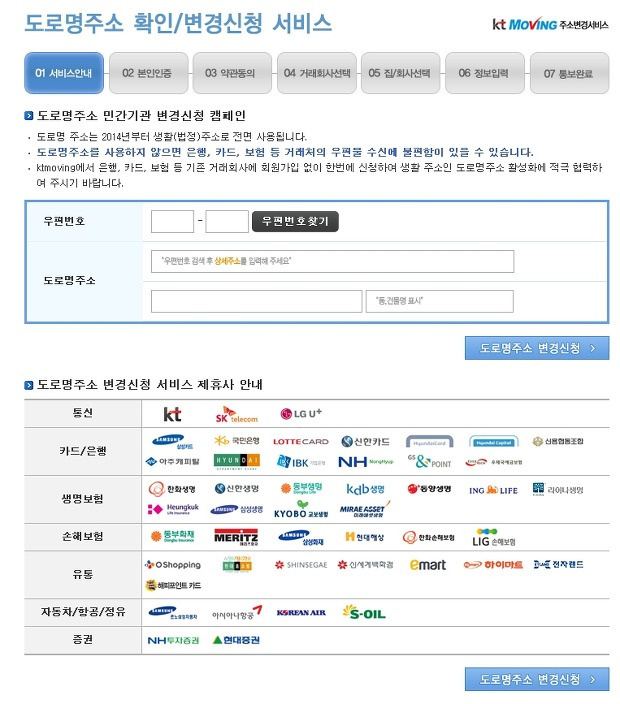This screenshot has width=620, height=704.
Task: Click the 신세계백화점 logo
Action: click(x=365, y=565)
